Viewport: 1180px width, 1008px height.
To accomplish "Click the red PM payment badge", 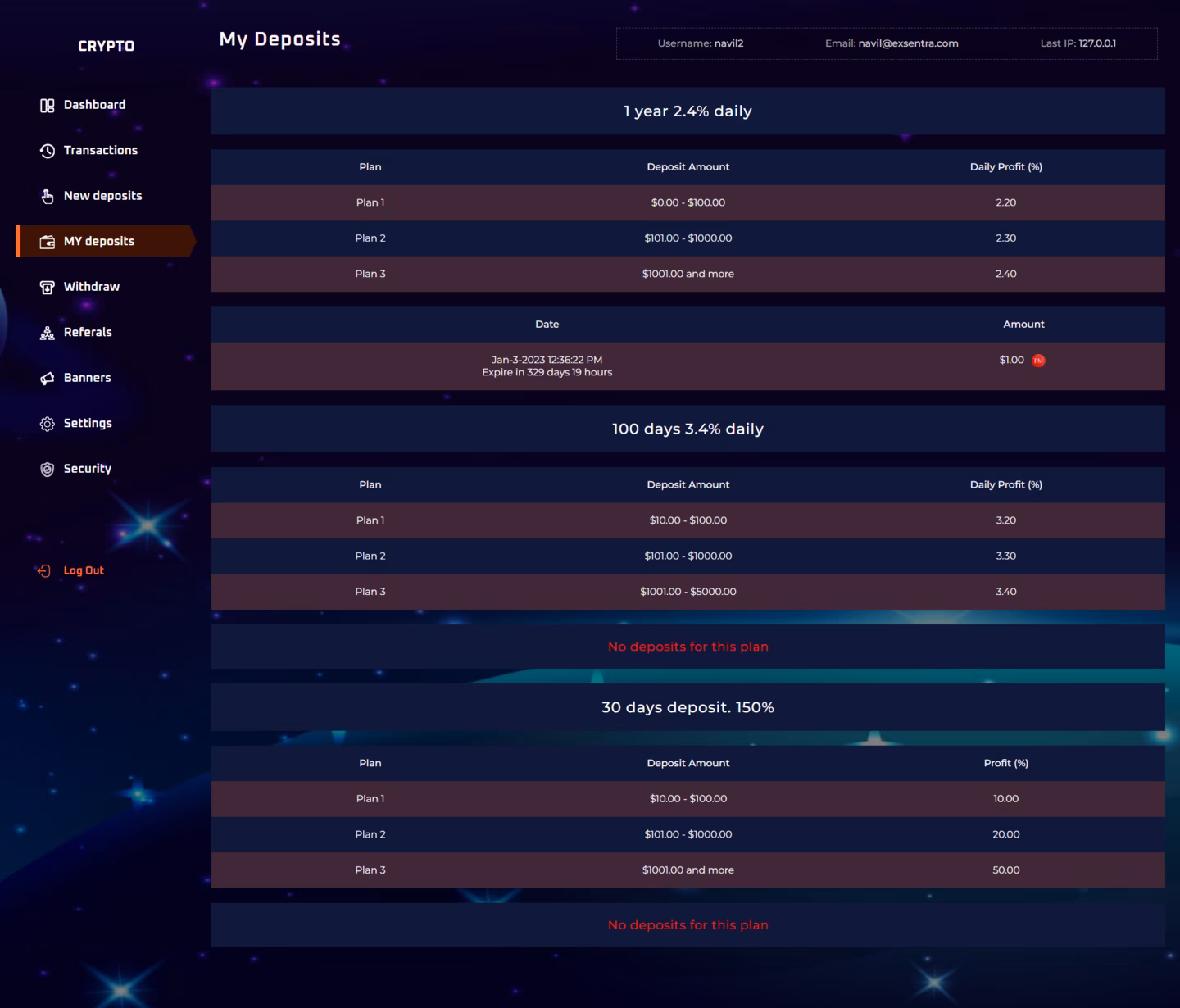I will pos(1038,361).
